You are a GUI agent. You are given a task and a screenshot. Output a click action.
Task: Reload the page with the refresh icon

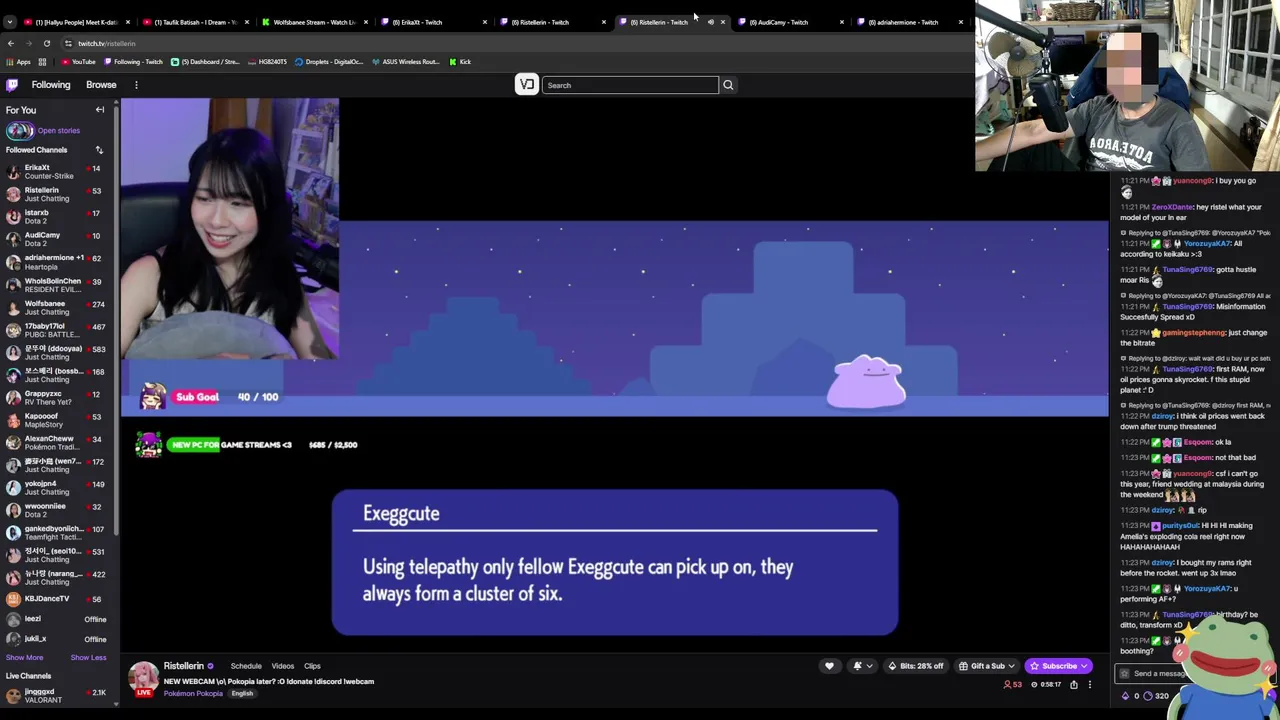[x=47, y=43]
